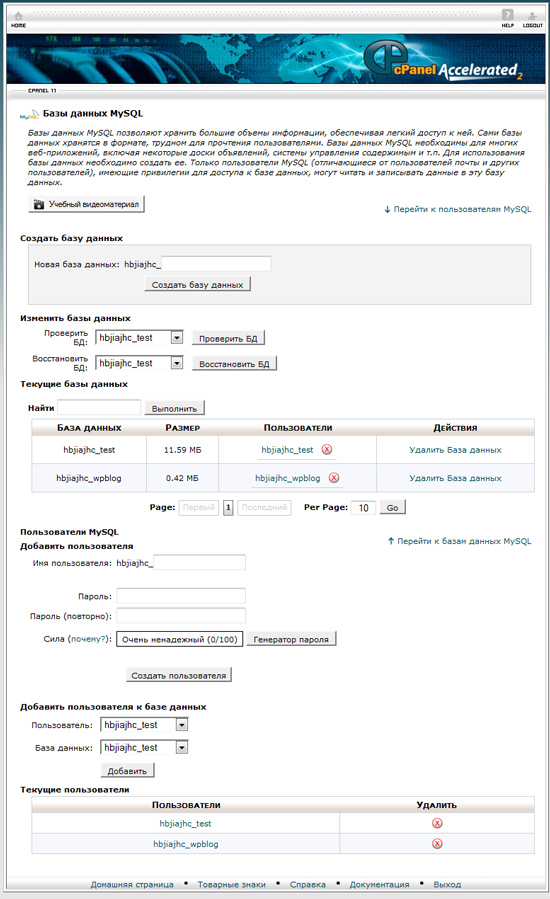Delete user hbjiajhc_wpblog in current users
The image size is (550, 899).
[437, 843]
